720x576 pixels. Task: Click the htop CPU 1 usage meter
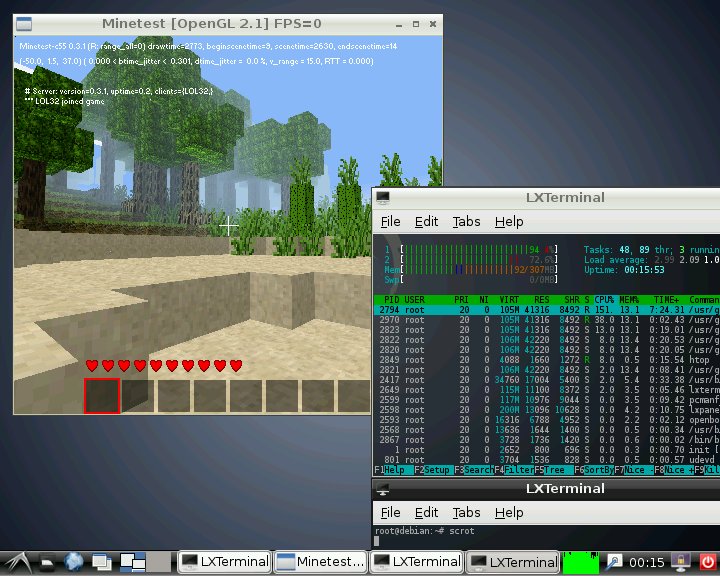471,249
